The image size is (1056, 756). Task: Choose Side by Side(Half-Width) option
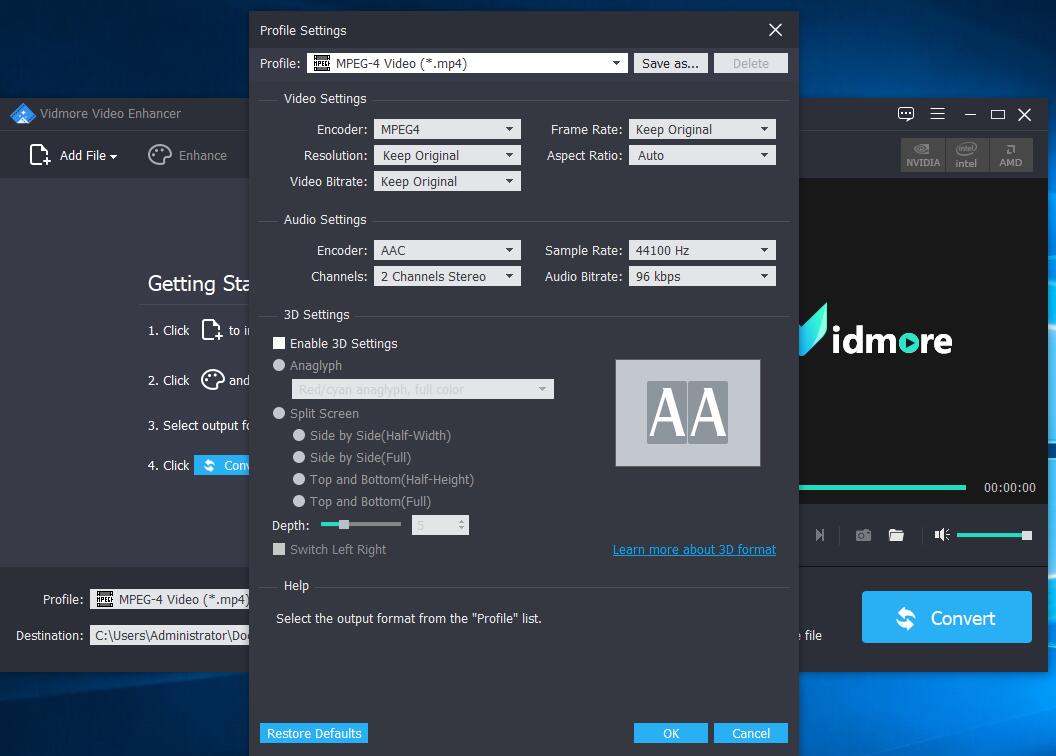pyautogui.click(x=299, y=436)
